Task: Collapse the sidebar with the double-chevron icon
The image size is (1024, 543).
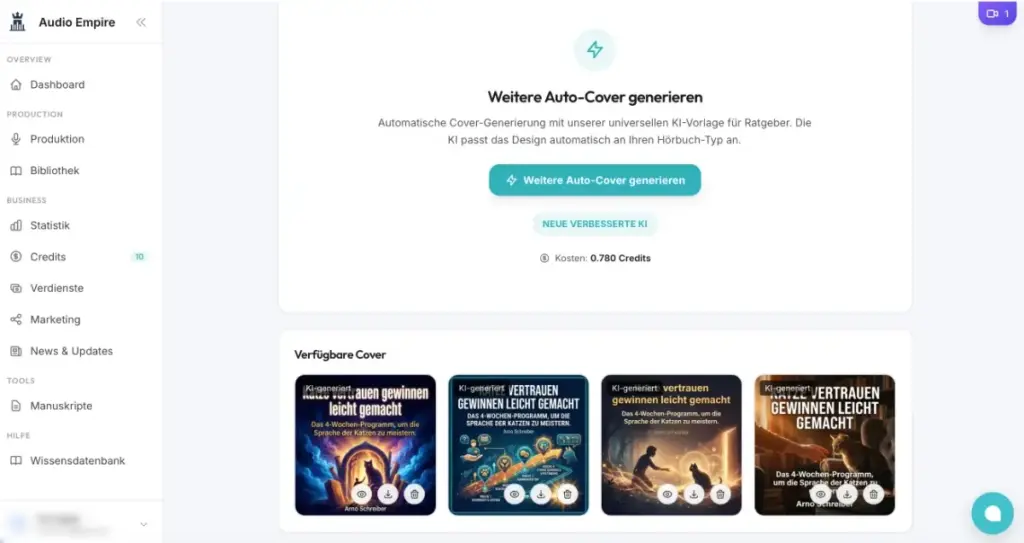Action: [141, 22]
